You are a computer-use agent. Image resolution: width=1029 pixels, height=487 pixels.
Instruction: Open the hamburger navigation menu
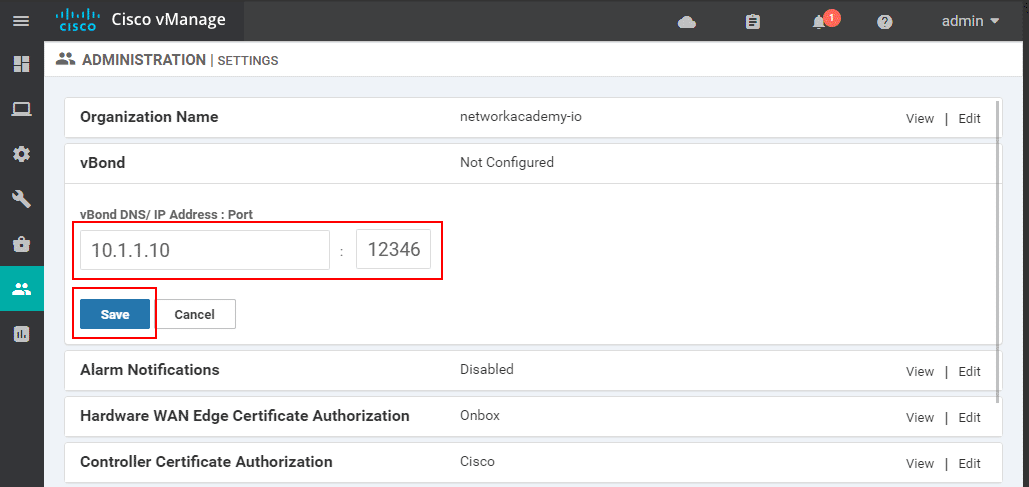(21, 21)
